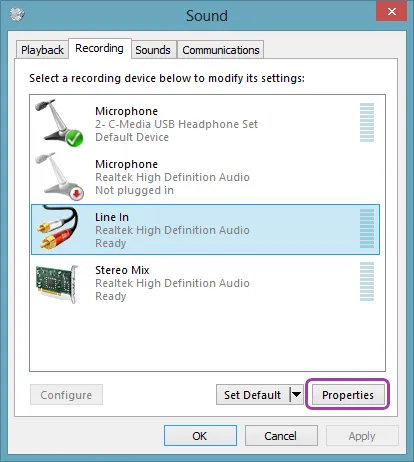Click the Set Default button
414x462 pixels.
(253, 395)
